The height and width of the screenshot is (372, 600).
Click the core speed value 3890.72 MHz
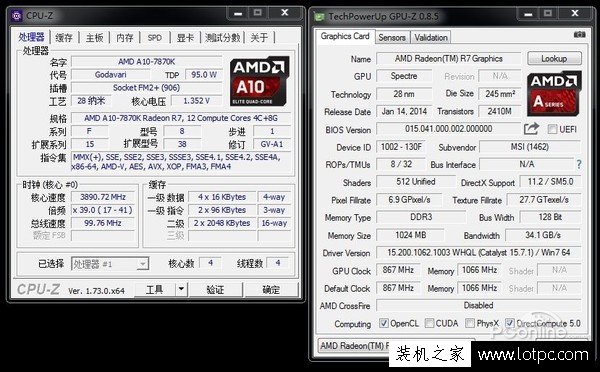(x=103, y=197)
